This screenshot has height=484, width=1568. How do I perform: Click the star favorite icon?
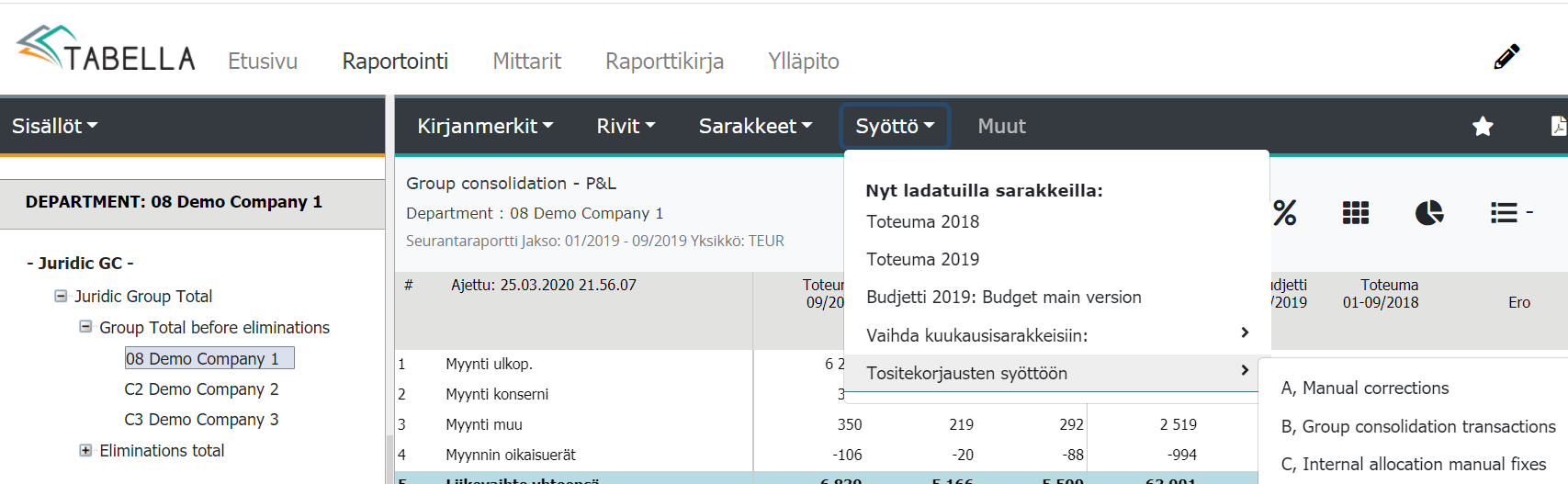click(x=1483, y=127)
